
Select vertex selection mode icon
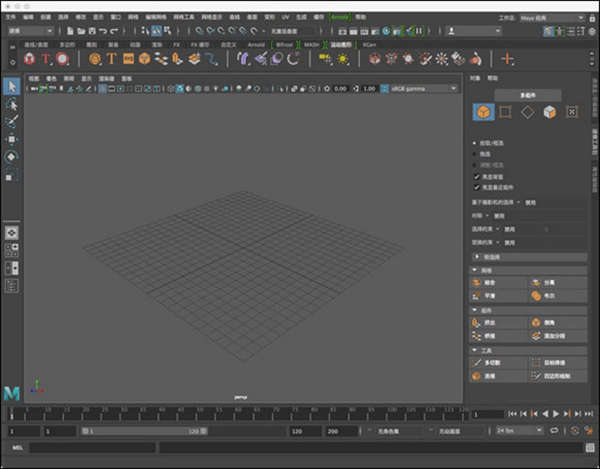505,112
